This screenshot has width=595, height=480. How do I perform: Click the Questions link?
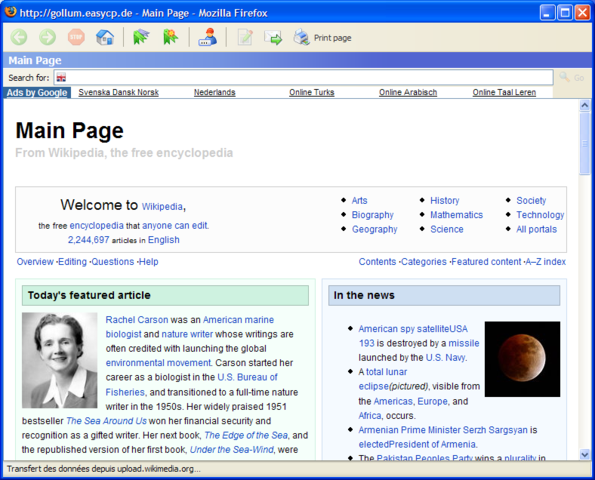coord(113,262)
